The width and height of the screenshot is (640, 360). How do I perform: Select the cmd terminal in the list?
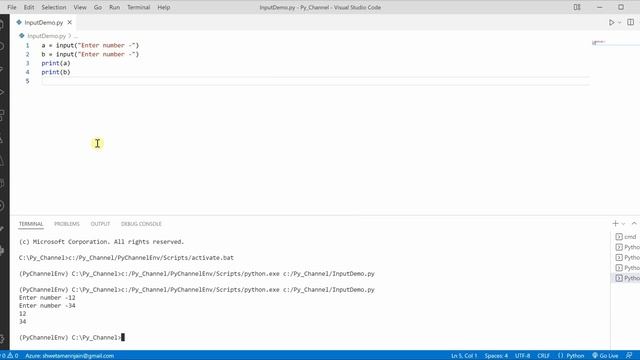pyautogui.click(x=627, y=237)
